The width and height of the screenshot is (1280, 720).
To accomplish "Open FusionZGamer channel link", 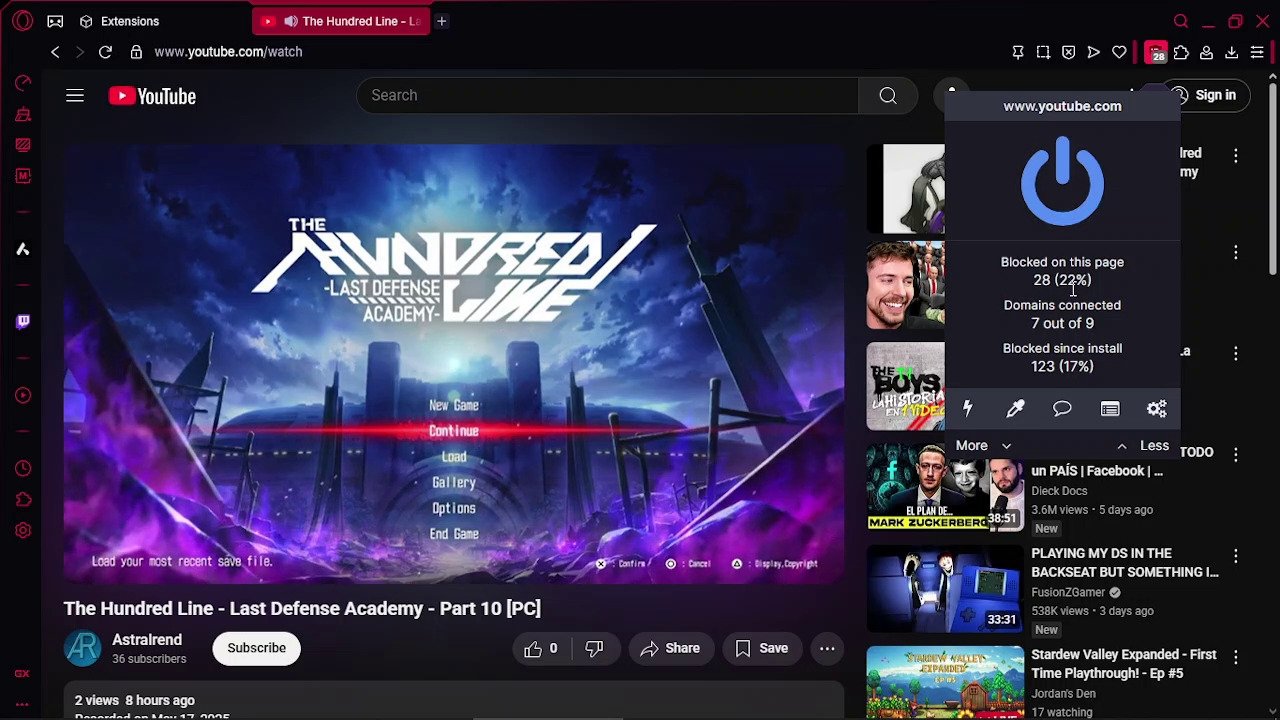I will tap(1068, 592).
